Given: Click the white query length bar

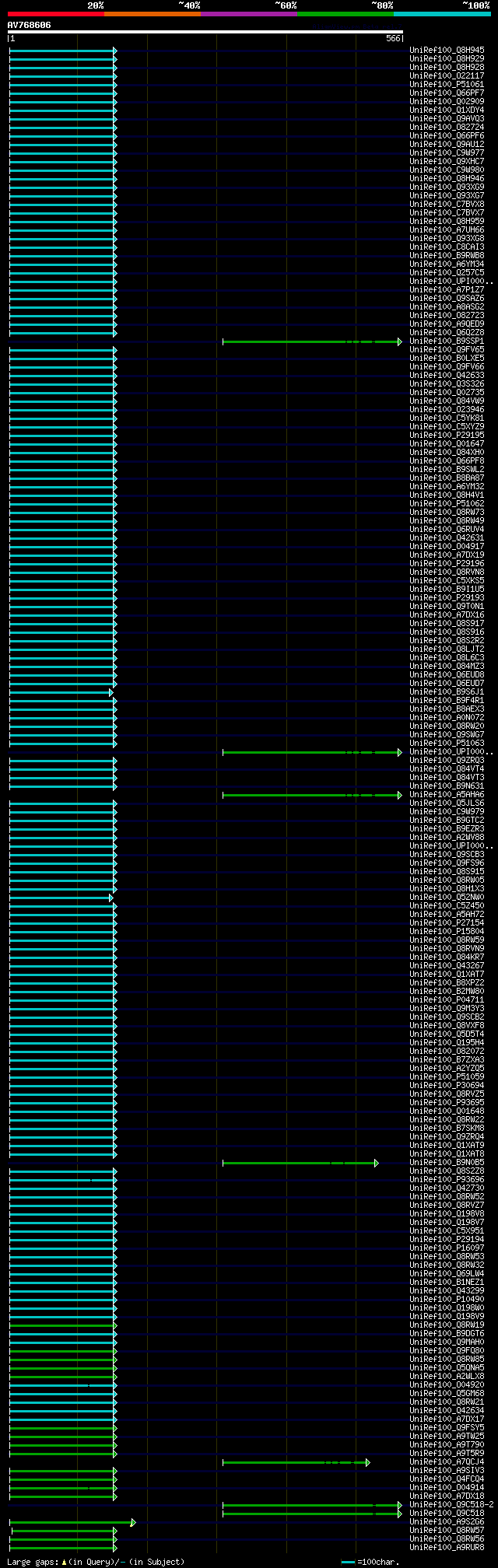Looking at the screenshot, I should tap(205, 32).
